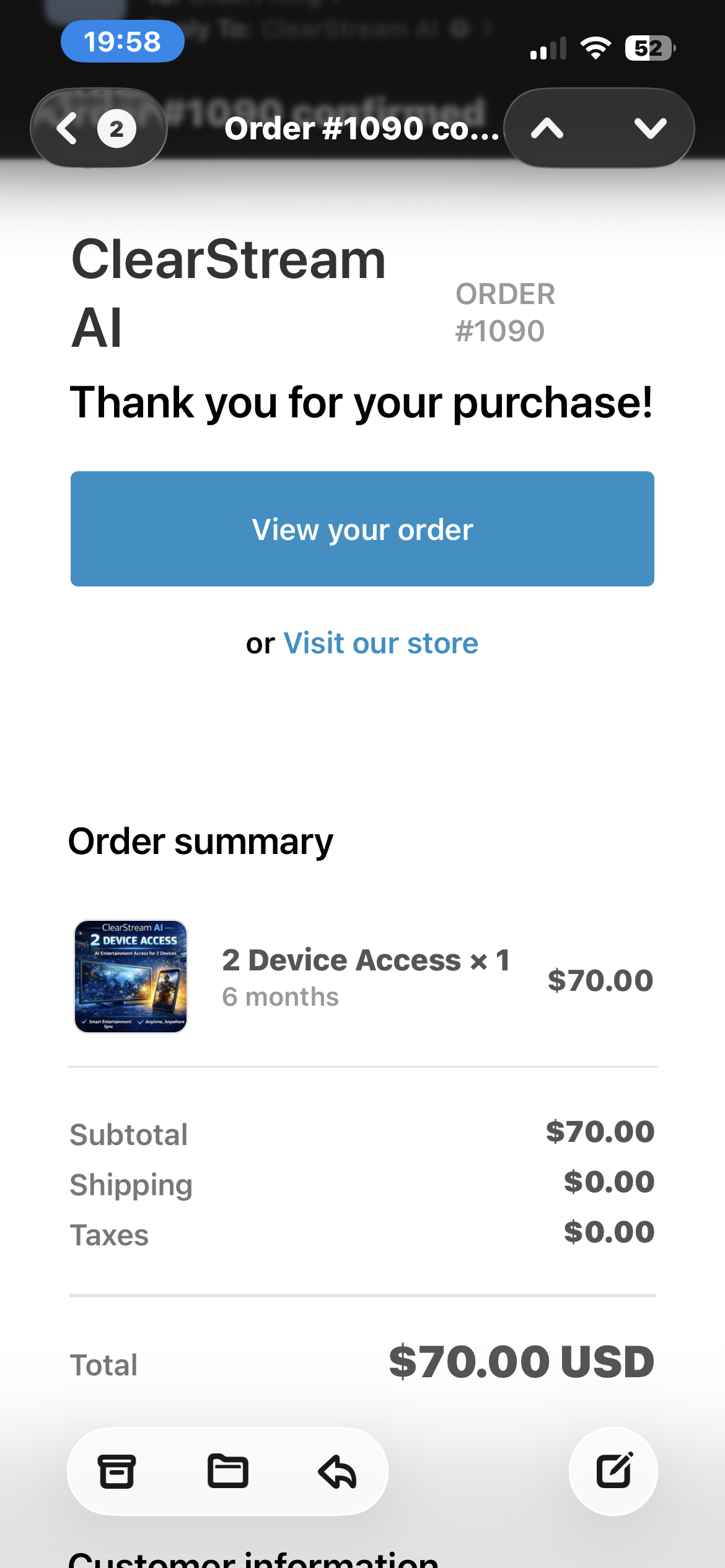Click the View your order button
This screenshot has height=1568, width=725.
(x=362, y=529)
